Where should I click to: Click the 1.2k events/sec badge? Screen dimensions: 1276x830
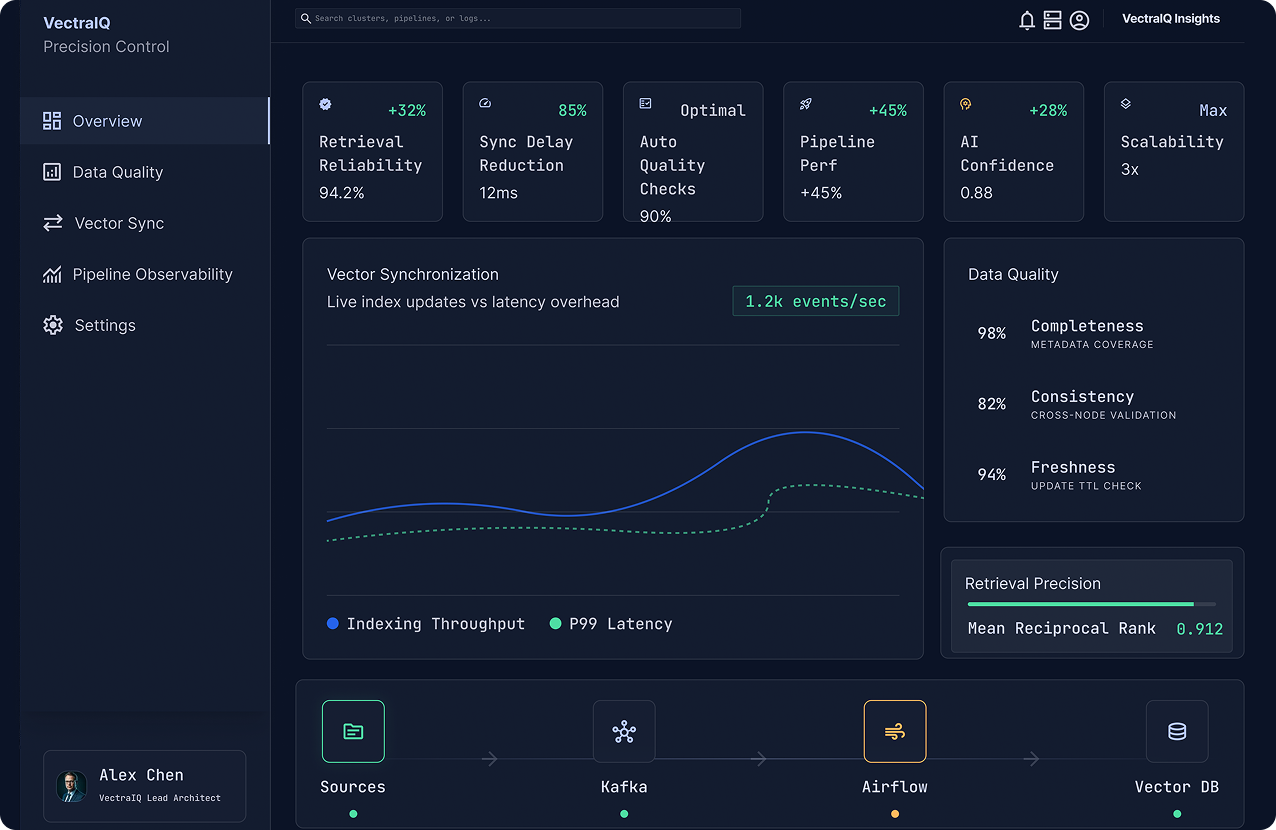pyautogui.click(x=816, y=301)
